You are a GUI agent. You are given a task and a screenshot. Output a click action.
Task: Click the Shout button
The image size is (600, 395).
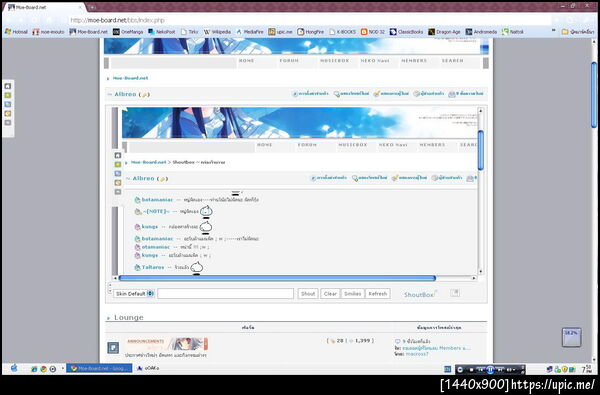click(x=308, y=294)
